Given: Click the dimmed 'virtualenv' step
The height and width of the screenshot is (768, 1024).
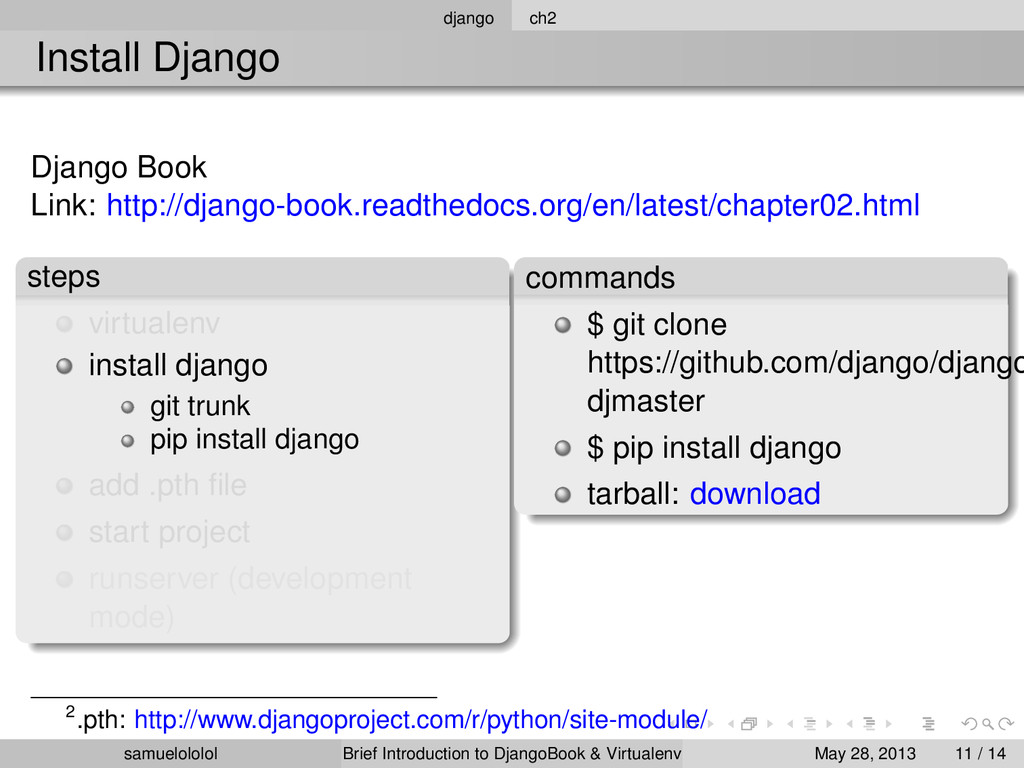Looking at the screenshot, I should (154, 323).
